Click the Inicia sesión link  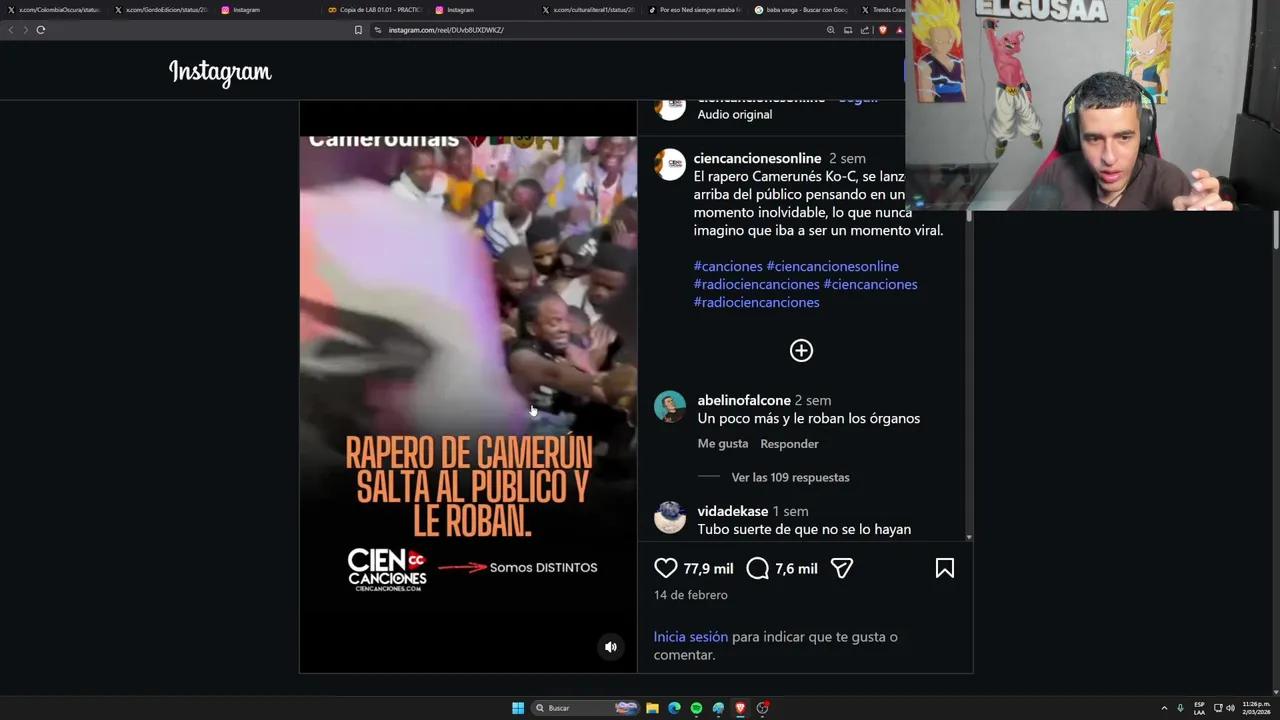coord(691,636)
